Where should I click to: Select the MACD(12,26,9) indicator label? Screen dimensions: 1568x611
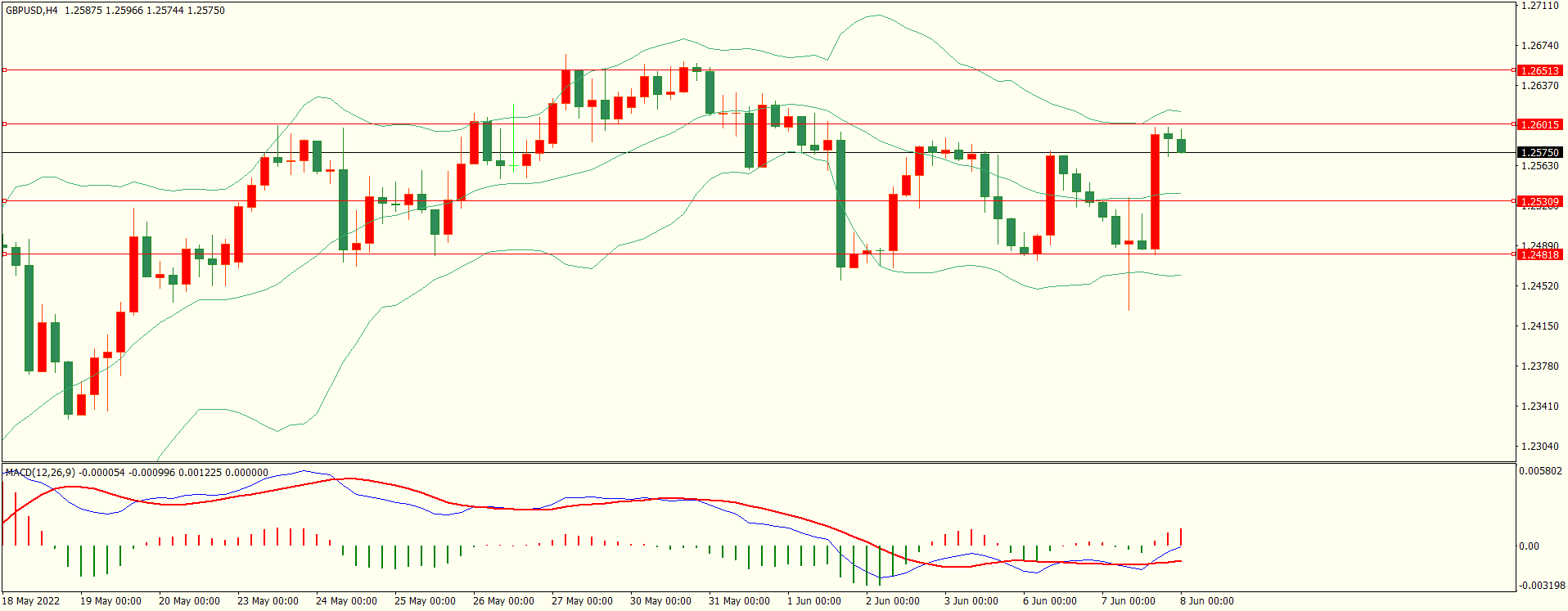click(40, 473)
